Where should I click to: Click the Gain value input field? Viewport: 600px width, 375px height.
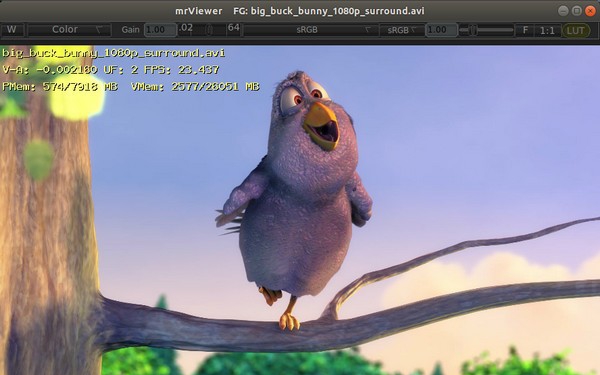point(160,30)
